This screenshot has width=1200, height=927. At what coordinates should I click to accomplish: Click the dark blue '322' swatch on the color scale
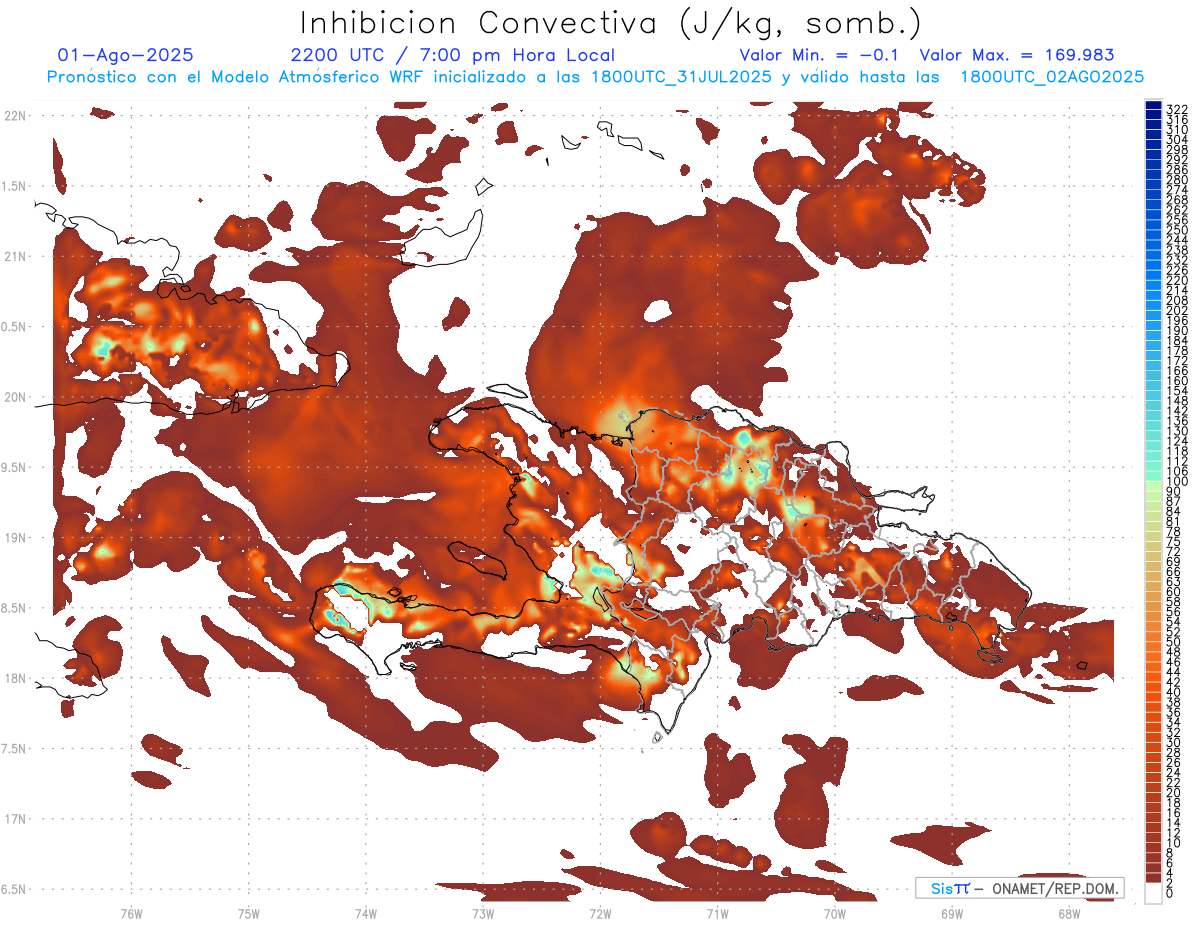tap(1154, 106)
